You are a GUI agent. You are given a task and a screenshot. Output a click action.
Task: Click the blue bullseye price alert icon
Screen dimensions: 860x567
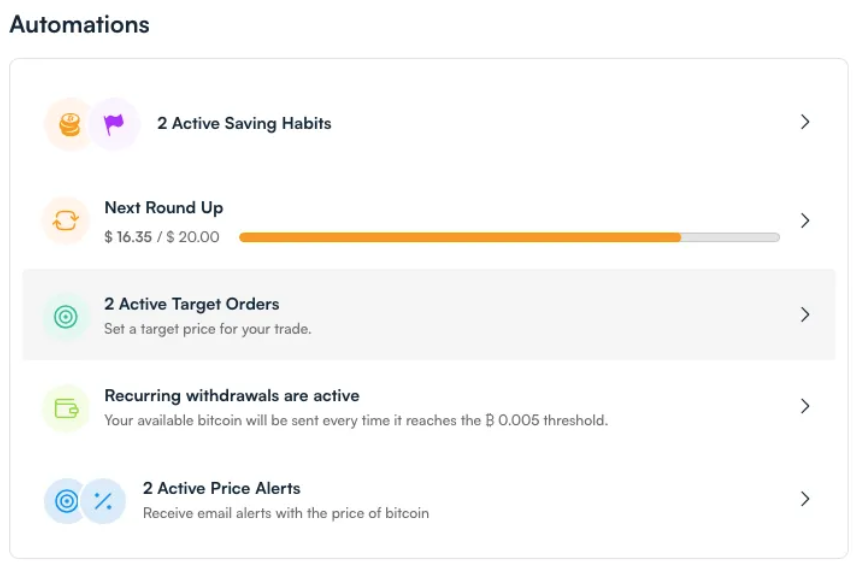coord(67,501)
